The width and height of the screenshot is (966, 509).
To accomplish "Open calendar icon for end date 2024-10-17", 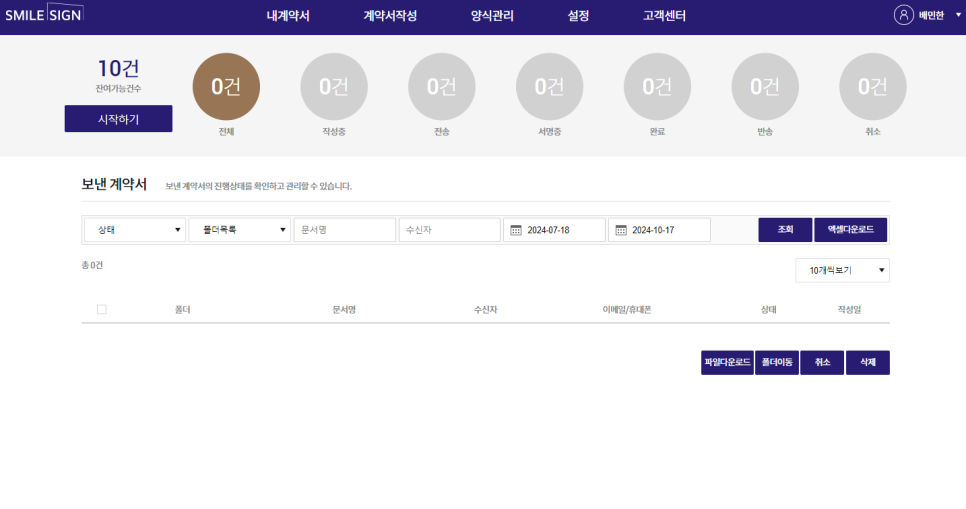I will [x=621, y=230].
